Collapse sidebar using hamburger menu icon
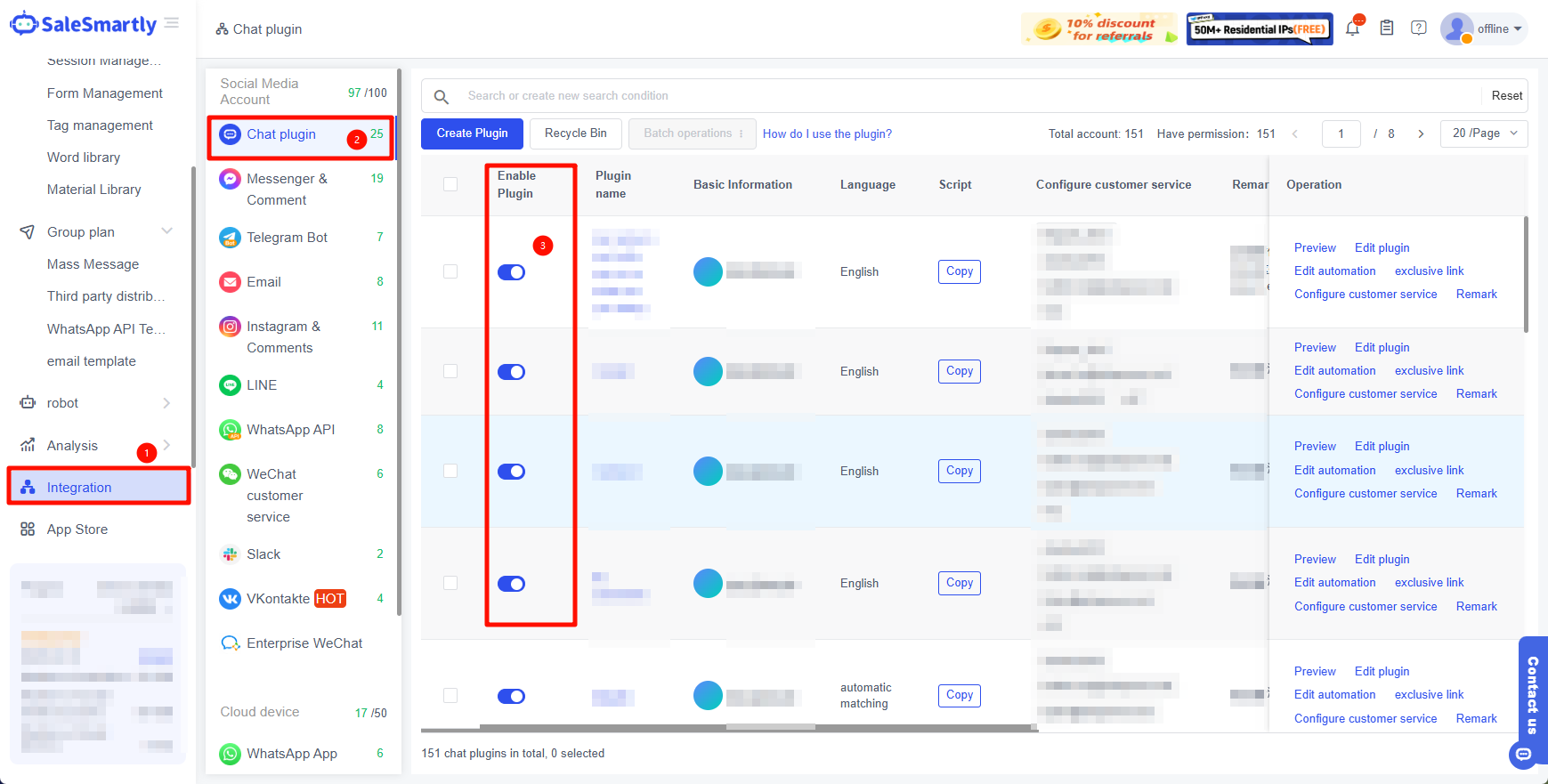This screenshot has width=1548, height=784. 172,23
